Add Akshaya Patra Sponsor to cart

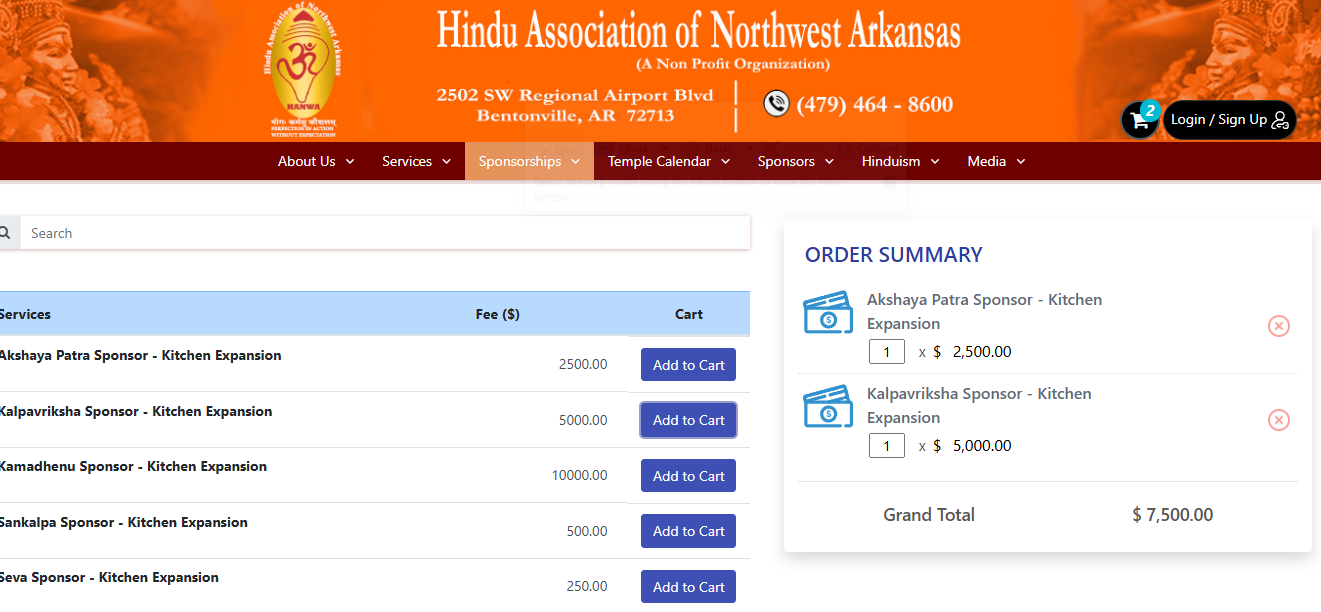click(x=688, y=365)
